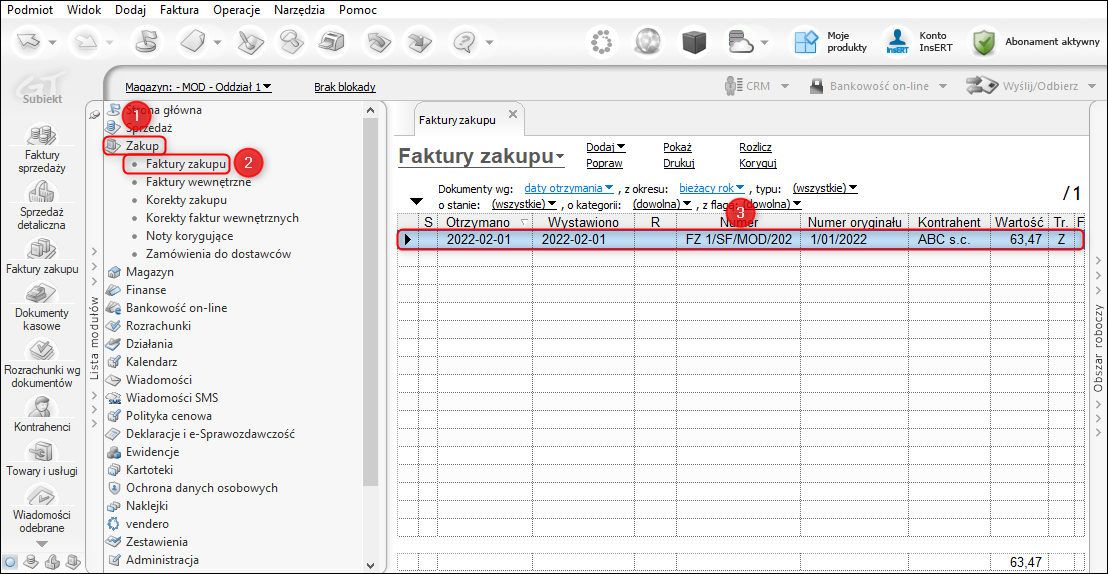Open Faktury sprzedaży sidebar shortcut
Image resolution: width=1108 pixels, height=574 pixels.
click(42, 148)
